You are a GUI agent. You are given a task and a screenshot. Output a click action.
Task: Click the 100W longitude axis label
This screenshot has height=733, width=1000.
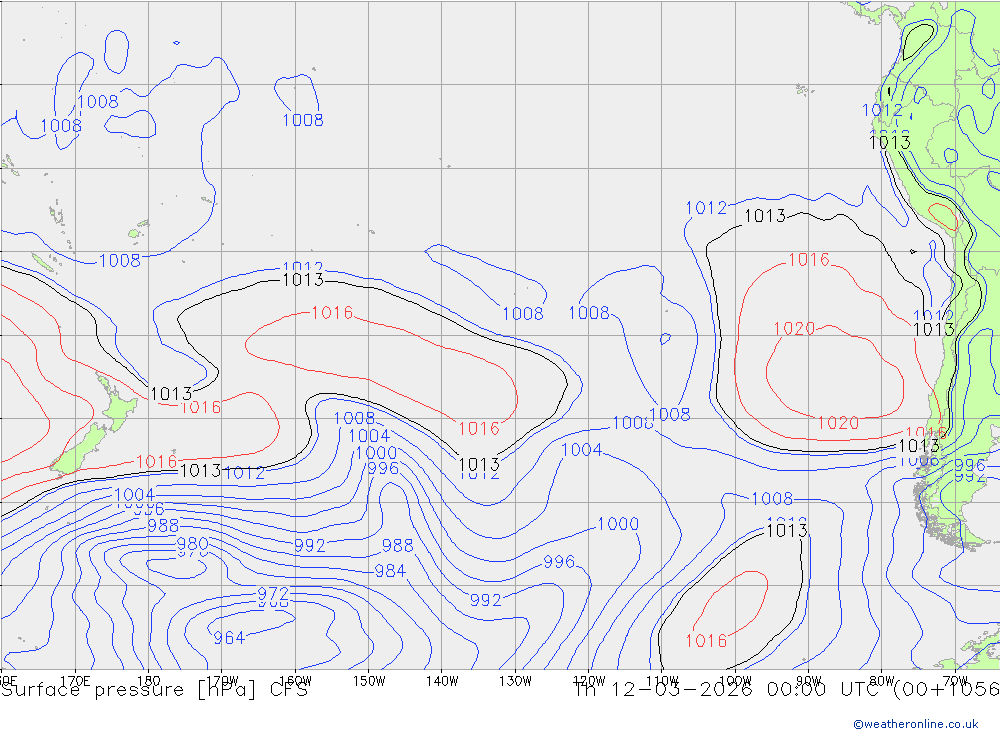tap(735, 681)
